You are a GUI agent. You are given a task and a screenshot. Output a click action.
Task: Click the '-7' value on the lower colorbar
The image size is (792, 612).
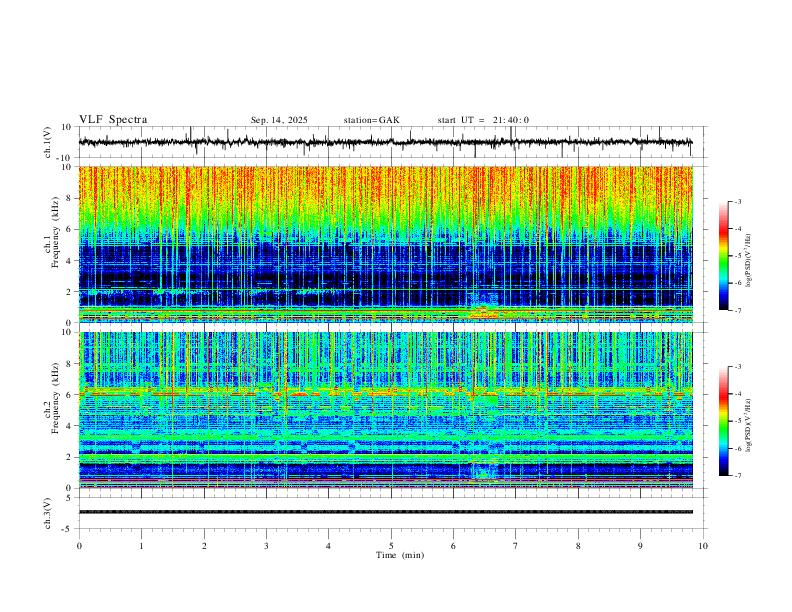(738, 476)
